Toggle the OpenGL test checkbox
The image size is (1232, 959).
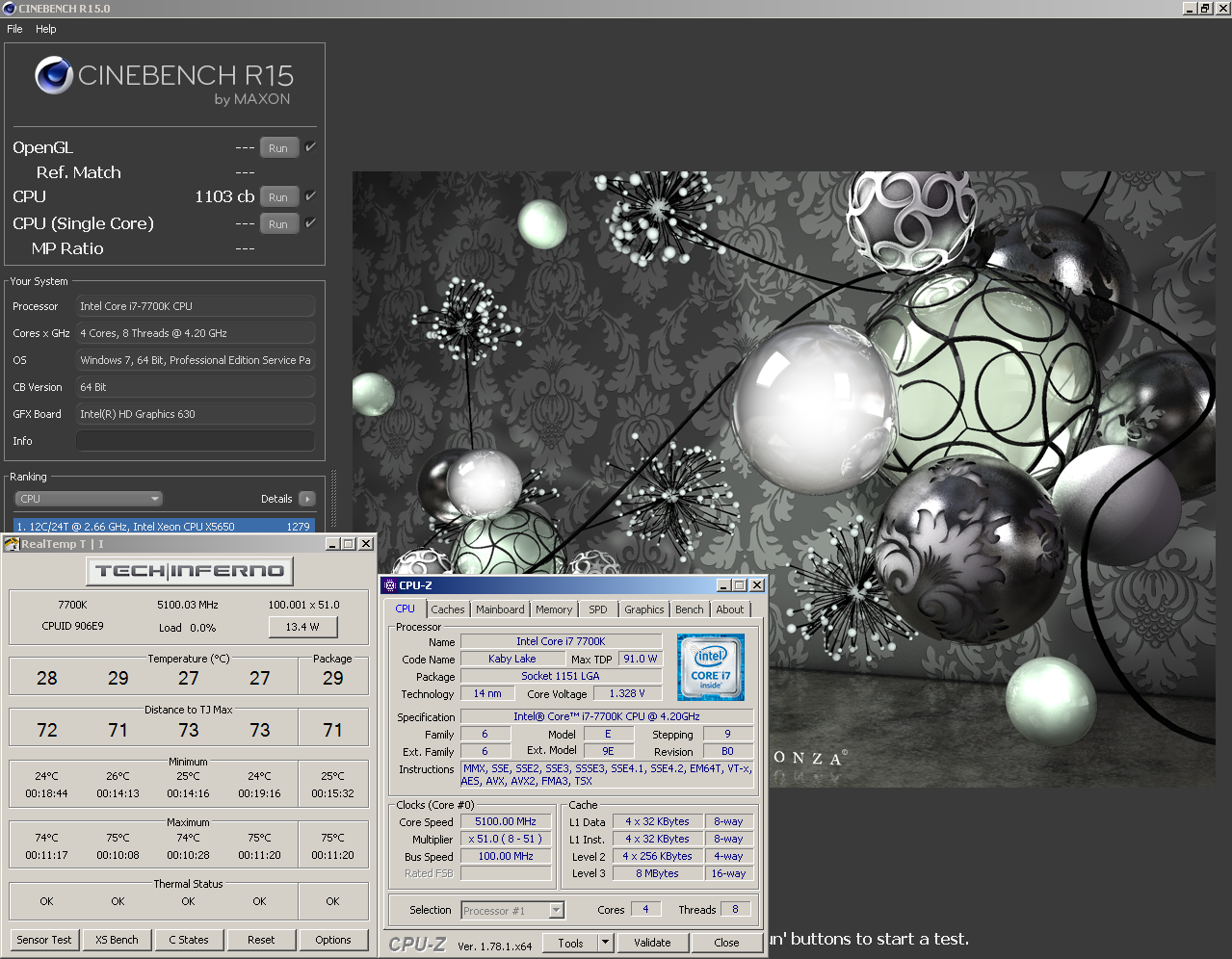pyautogui.click(x=310, y=147)
